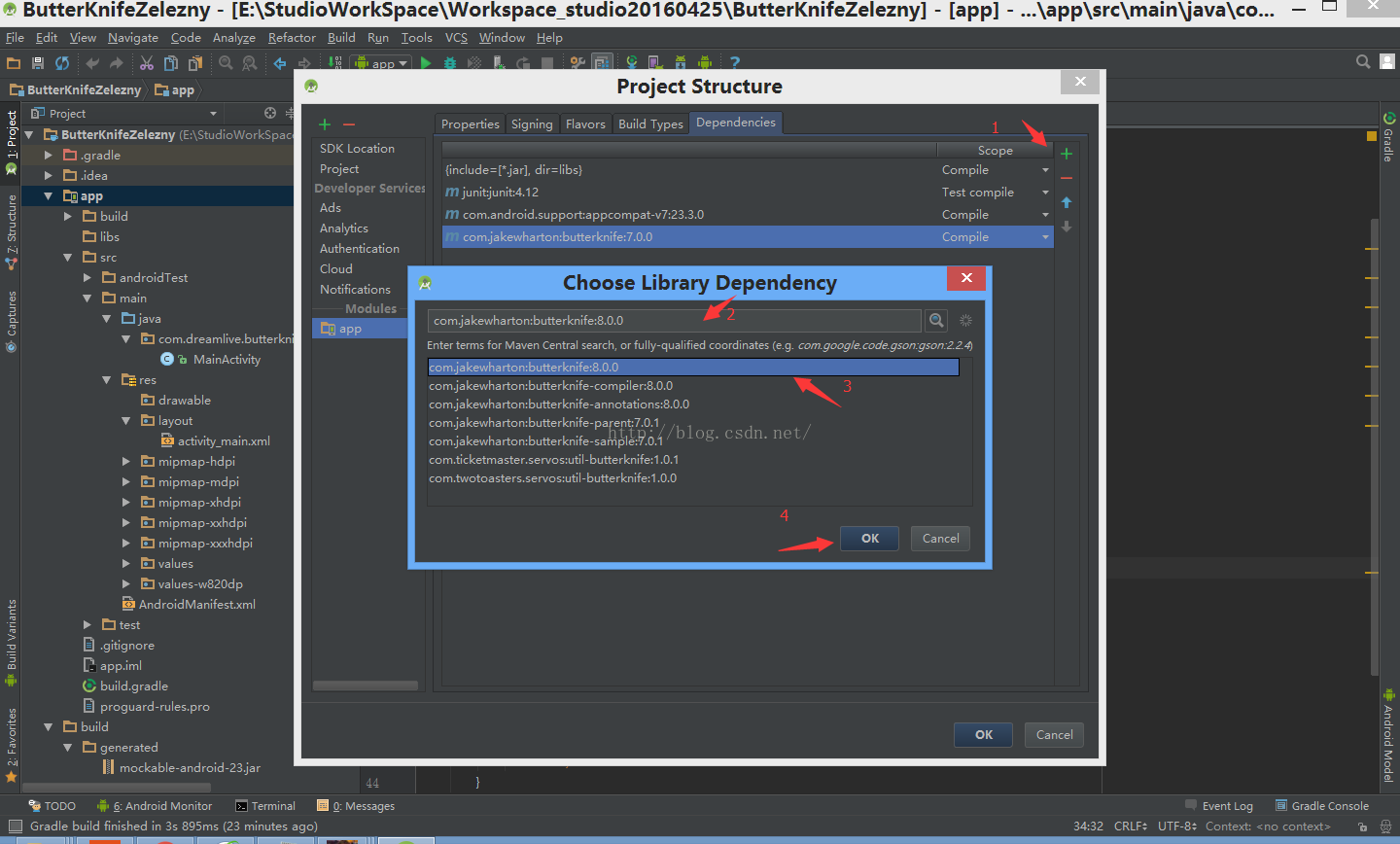The height and width of the screenshot is (844, 1400).
Task: Toggle the 1: Project tool window
Action: coord(12,142)
